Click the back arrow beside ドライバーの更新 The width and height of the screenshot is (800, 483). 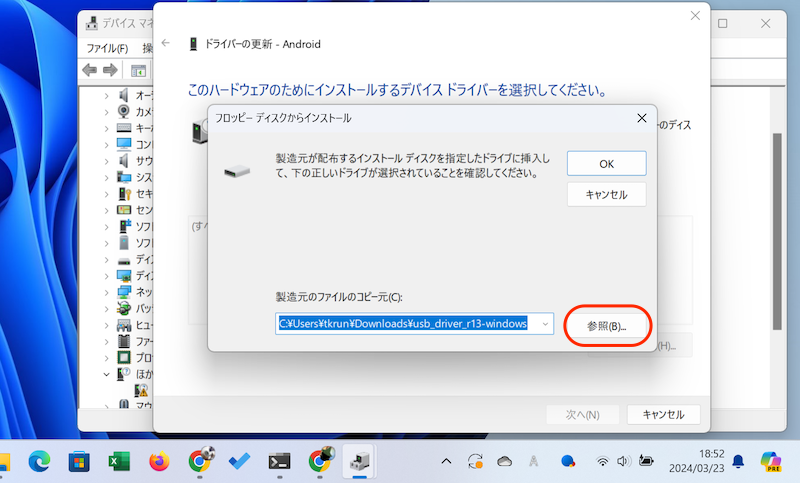[166, 44]
